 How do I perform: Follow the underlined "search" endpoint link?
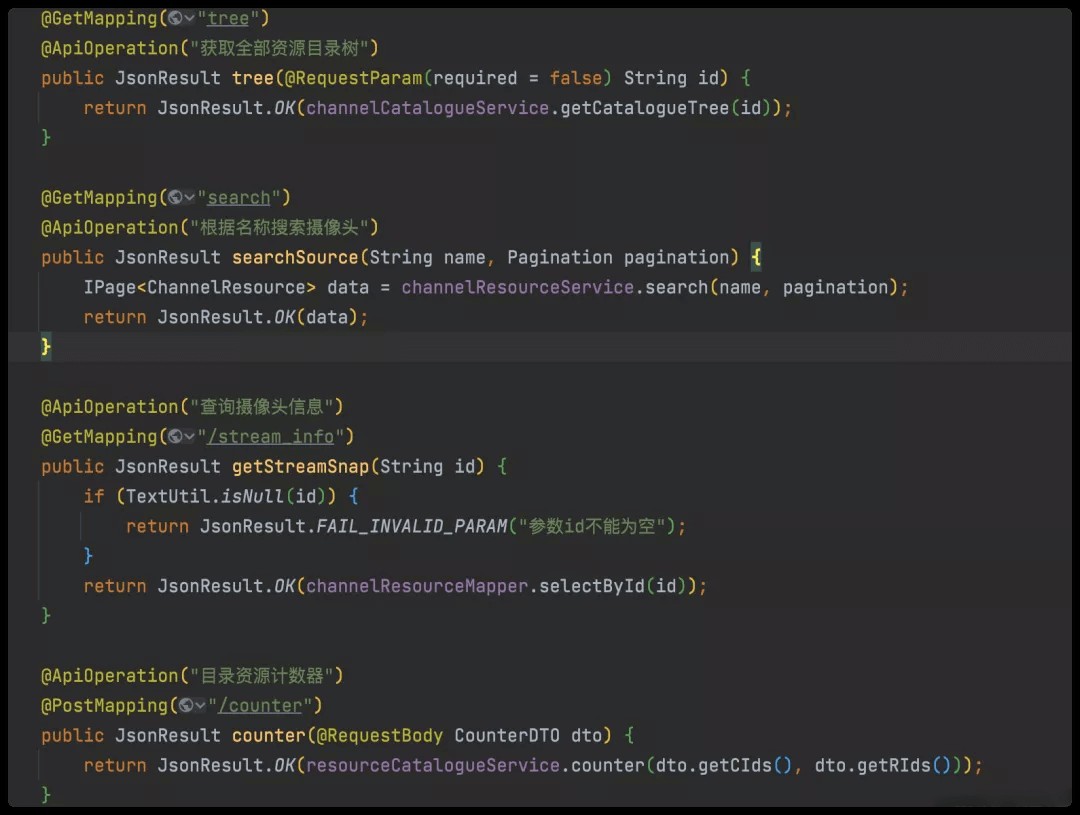[x=239, y=198]
